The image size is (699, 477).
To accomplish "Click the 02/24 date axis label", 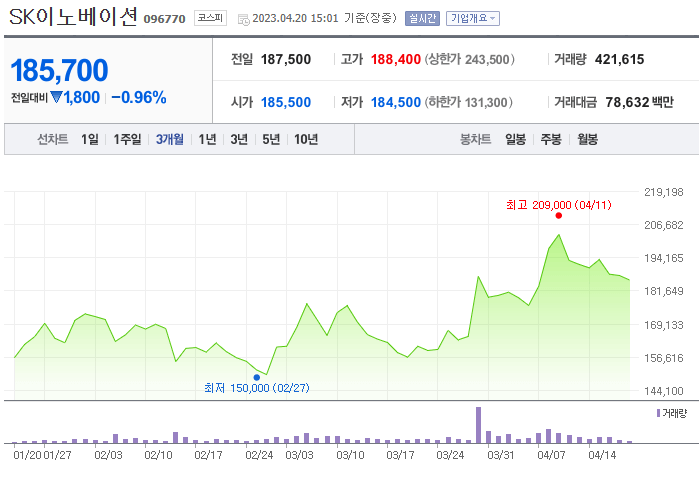I will click(x=259, y=455).
